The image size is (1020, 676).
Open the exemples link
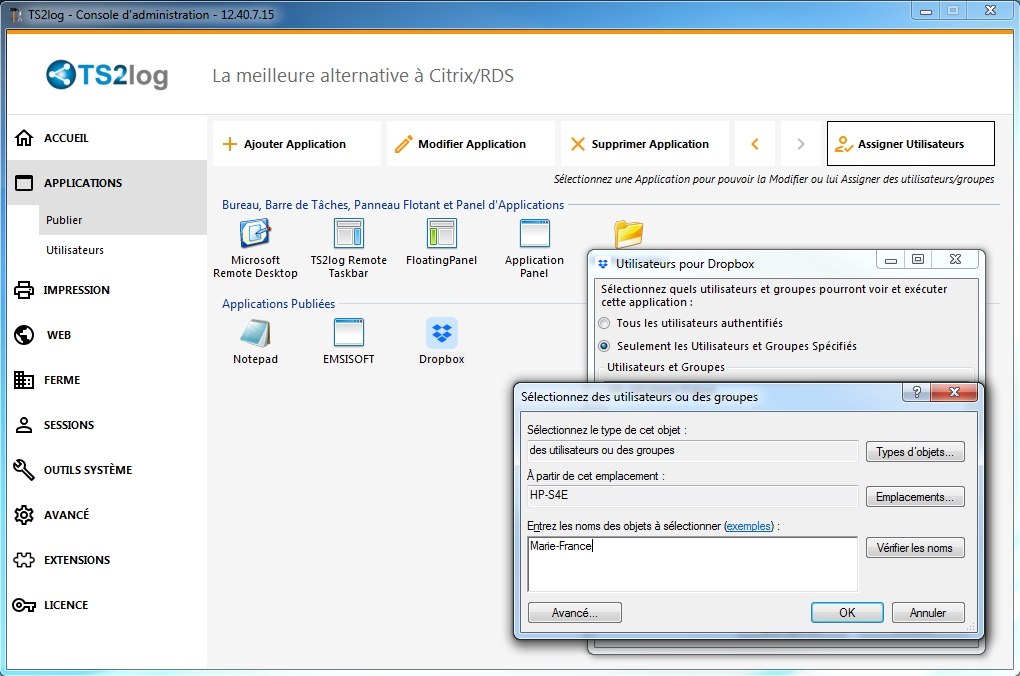749,526
